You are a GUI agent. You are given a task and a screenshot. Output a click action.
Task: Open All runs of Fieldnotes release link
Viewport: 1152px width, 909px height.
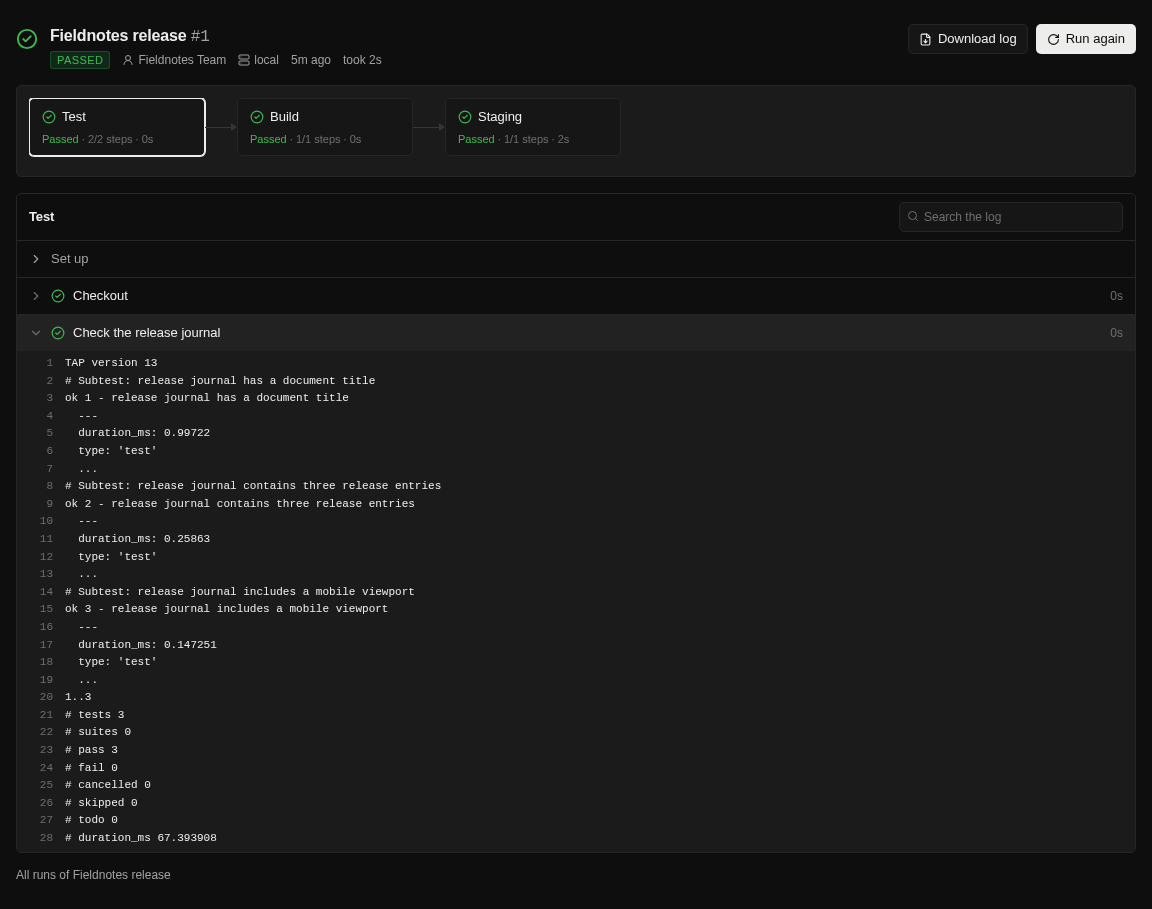point(93,874)
